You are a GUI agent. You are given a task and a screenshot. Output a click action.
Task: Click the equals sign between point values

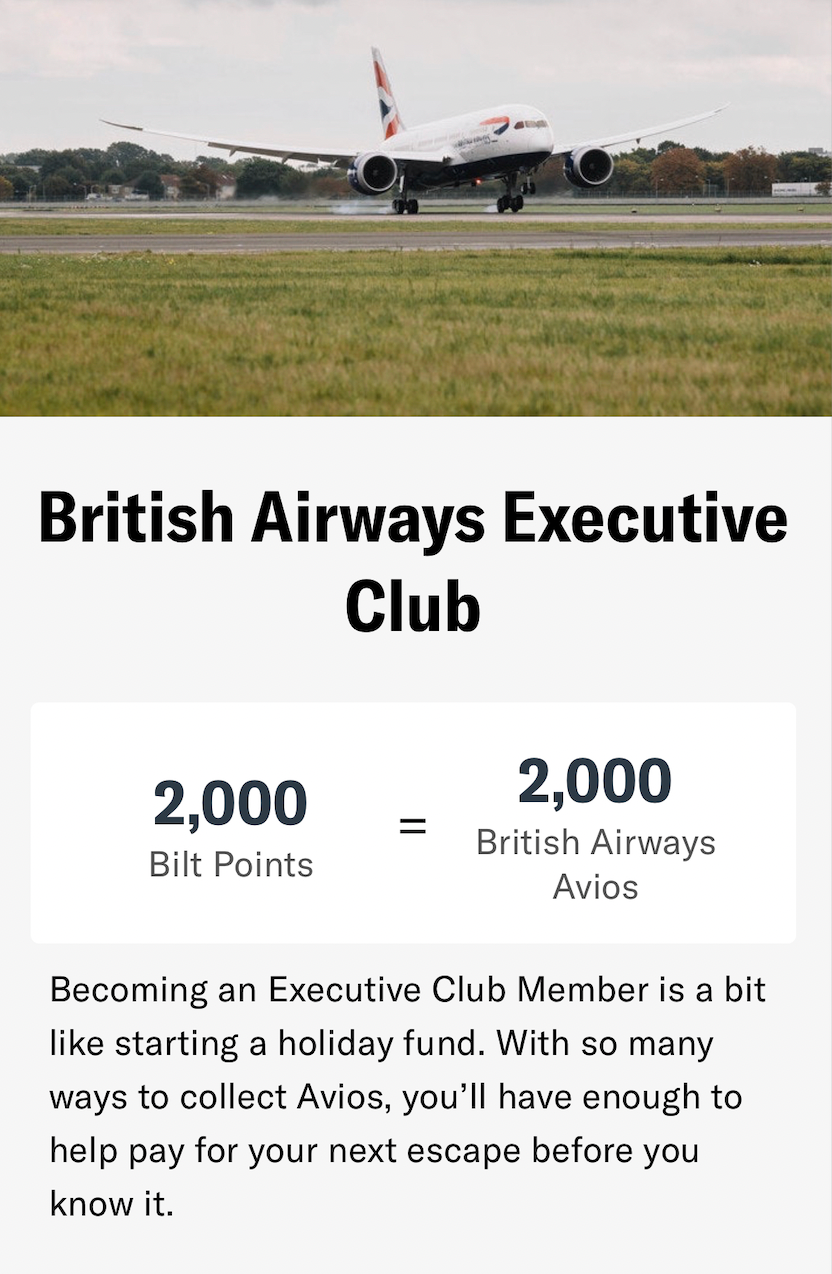tap(412, 827)
